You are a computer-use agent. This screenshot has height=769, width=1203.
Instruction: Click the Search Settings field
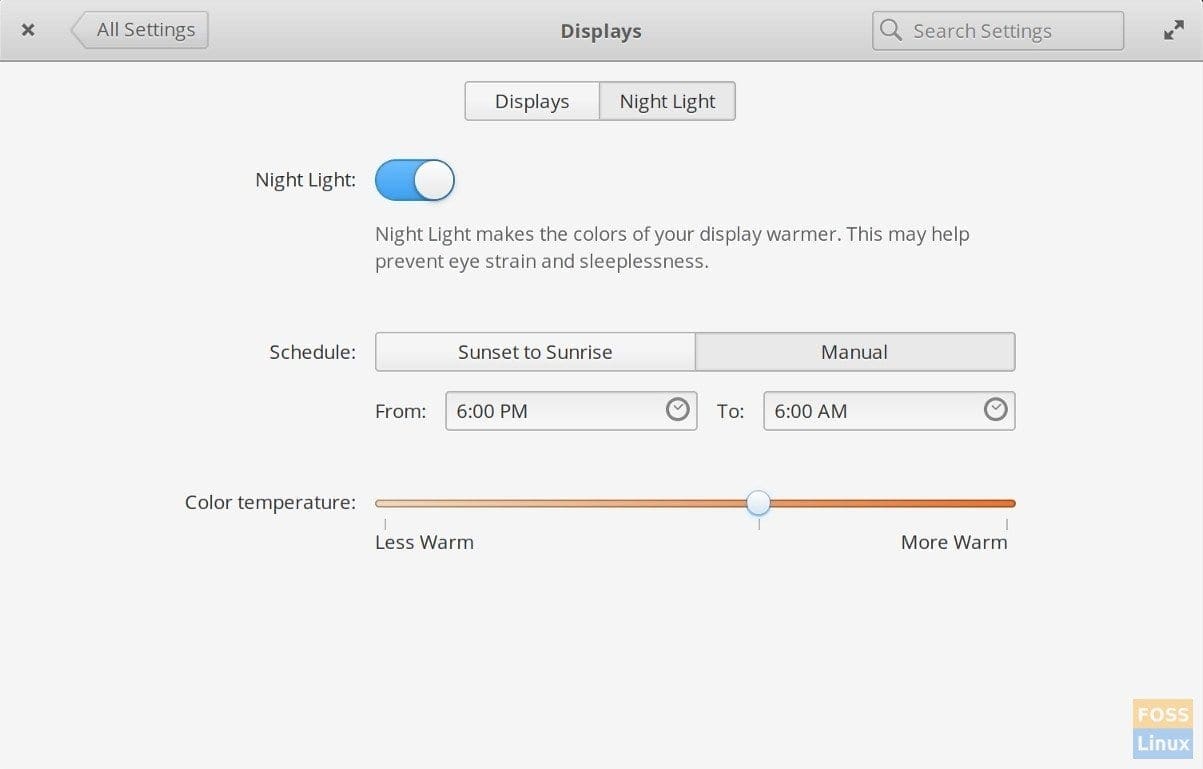pyautogui.click(x=998, y=31)
